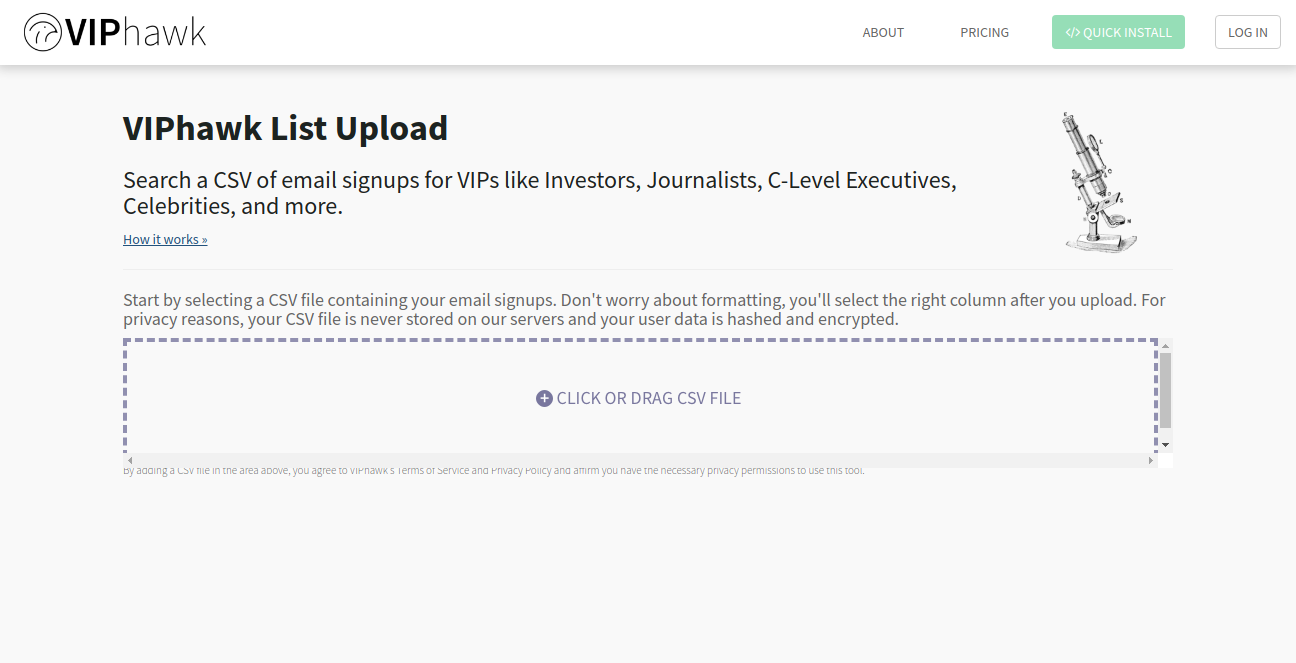Go to the Pricing page
The height and width of the screenshot is (663, 1296).
click(984, 32)
